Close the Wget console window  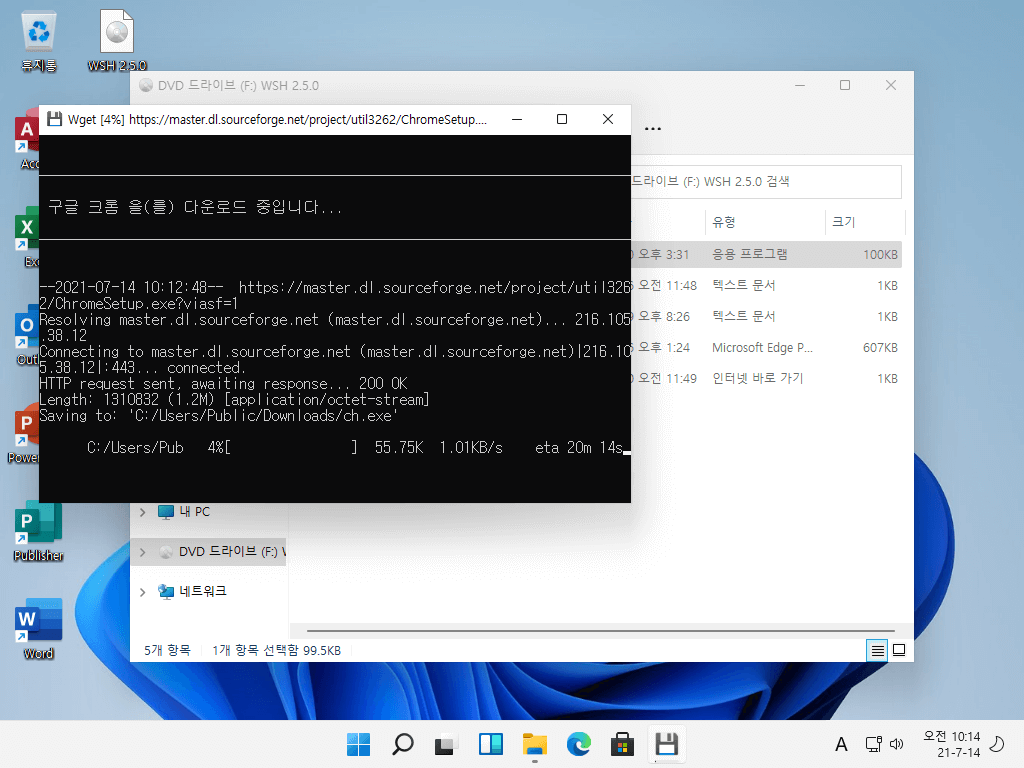point(607,119)
